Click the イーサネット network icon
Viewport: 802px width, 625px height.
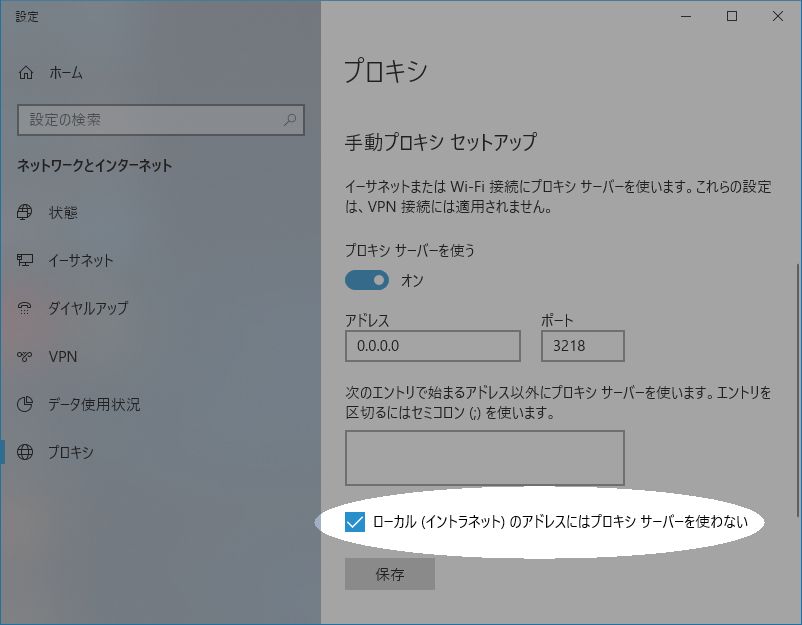(x=23, y=260)
